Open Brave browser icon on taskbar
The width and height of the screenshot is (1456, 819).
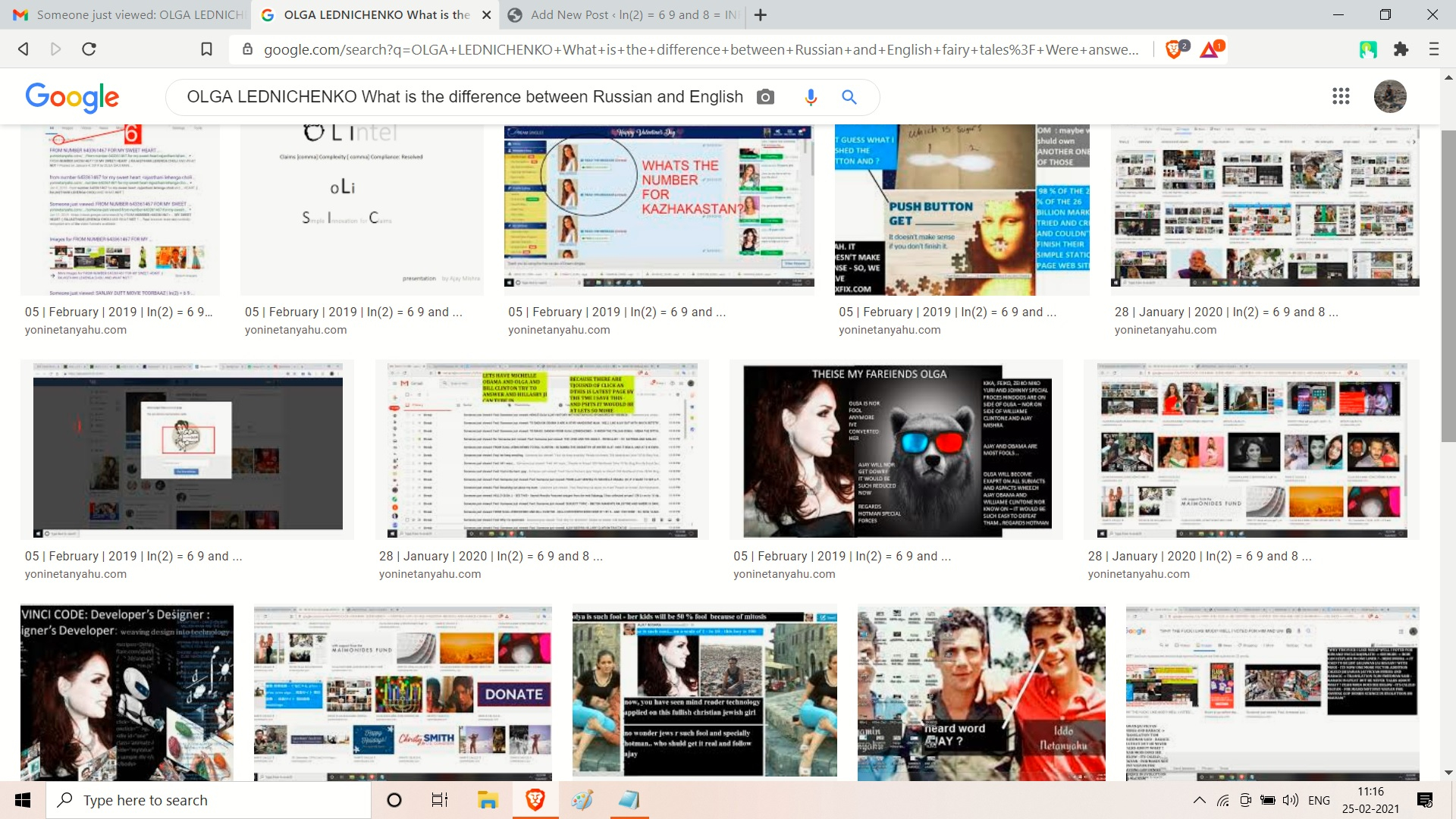(x=535, y=800)
